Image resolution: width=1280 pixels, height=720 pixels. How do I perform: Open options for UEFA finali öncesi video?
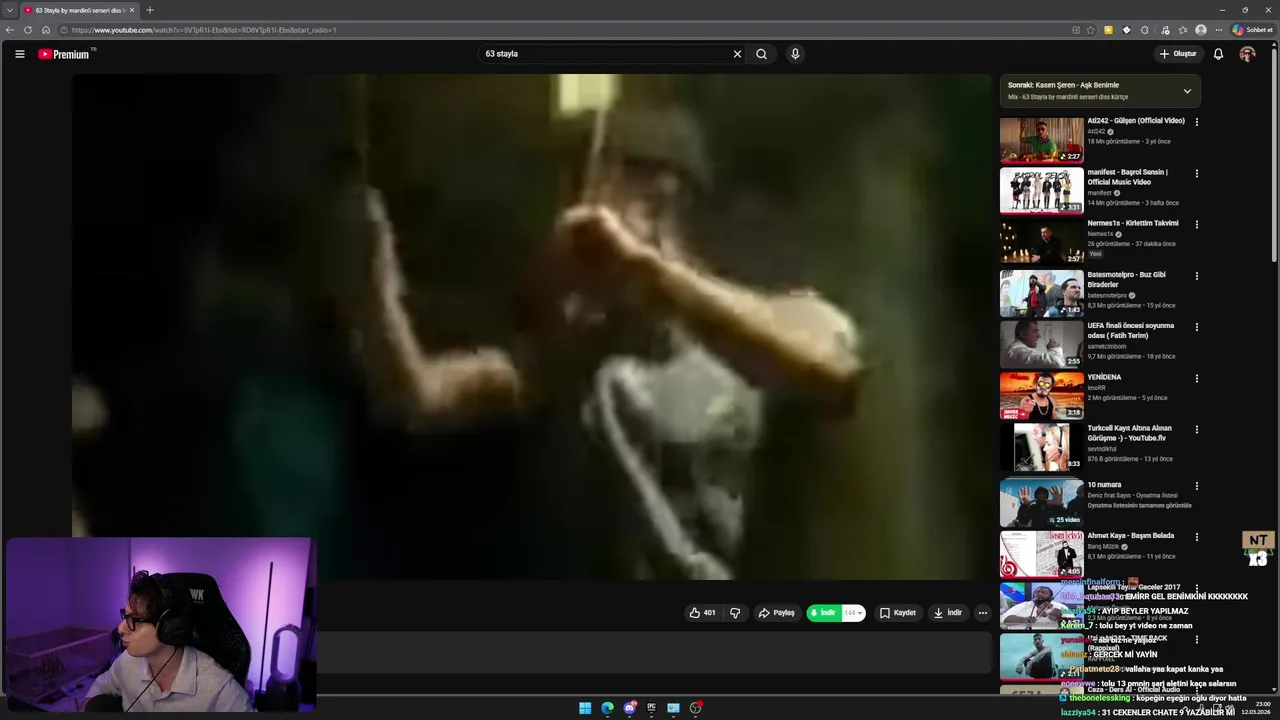(x=1197, y=327)
